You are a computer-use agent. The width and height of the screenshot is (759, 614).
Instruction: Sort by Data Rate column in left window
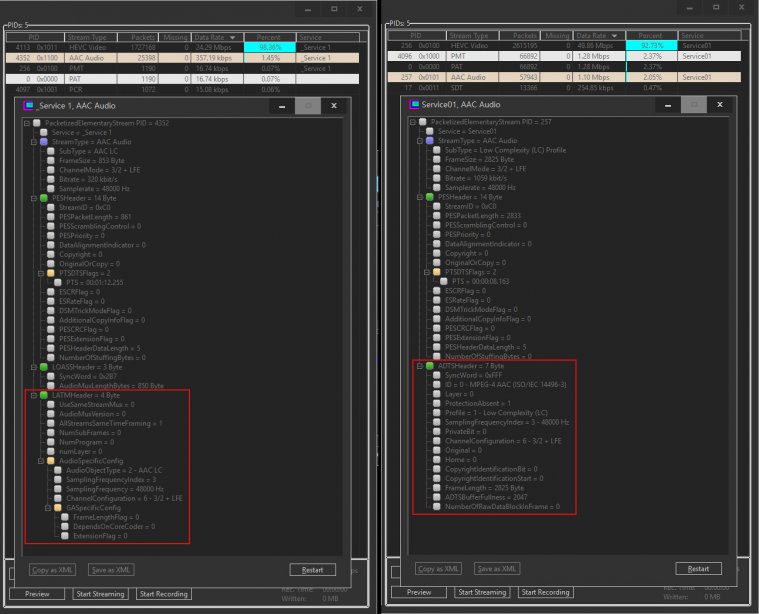[217, 37]
